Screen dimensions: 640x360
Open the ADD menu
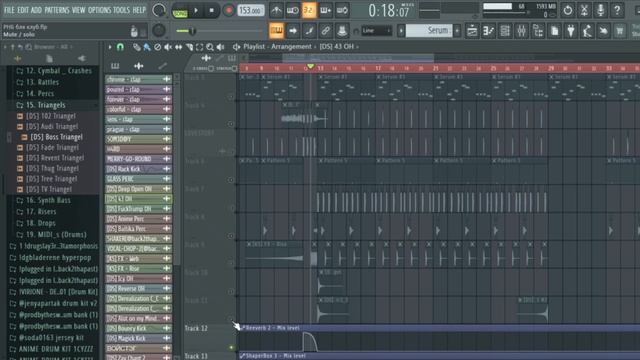[36, 10]
